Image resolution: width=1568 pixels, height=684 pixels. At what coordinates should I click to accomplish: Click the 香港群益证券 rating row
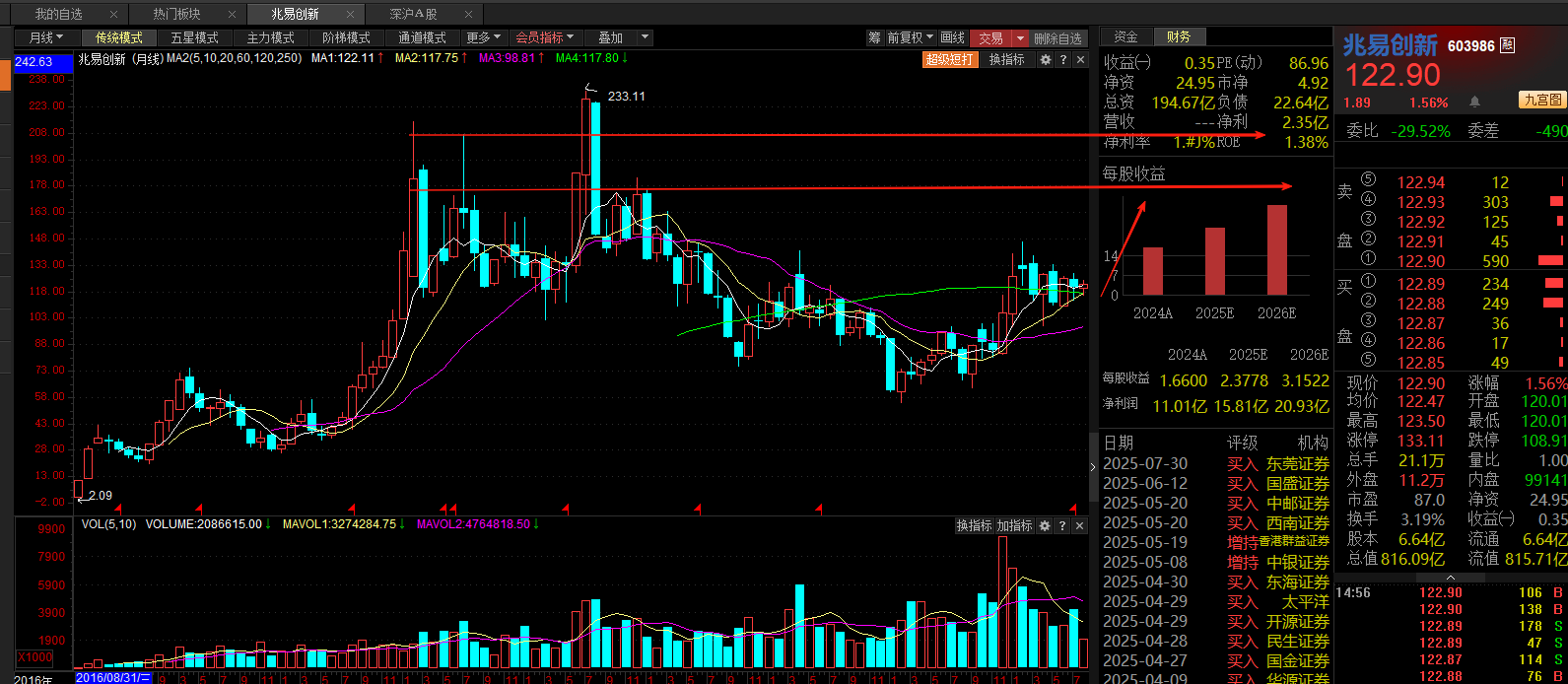(1215, 542)
